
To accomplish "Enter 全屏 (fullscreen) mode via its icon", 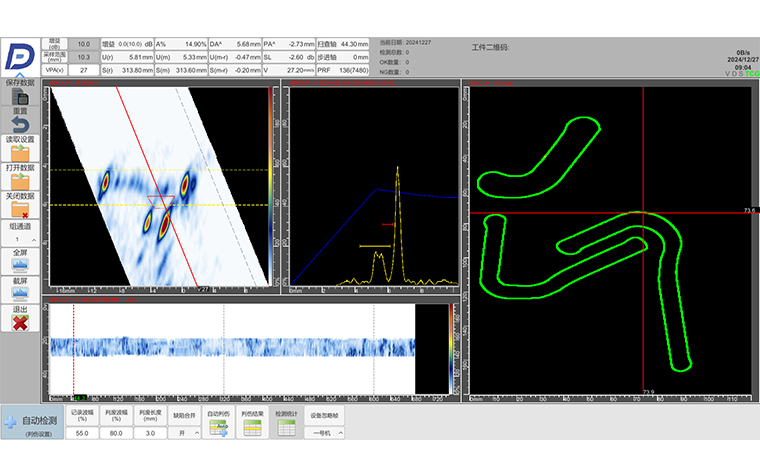I will pyautogui.click(x=20, y=267).
